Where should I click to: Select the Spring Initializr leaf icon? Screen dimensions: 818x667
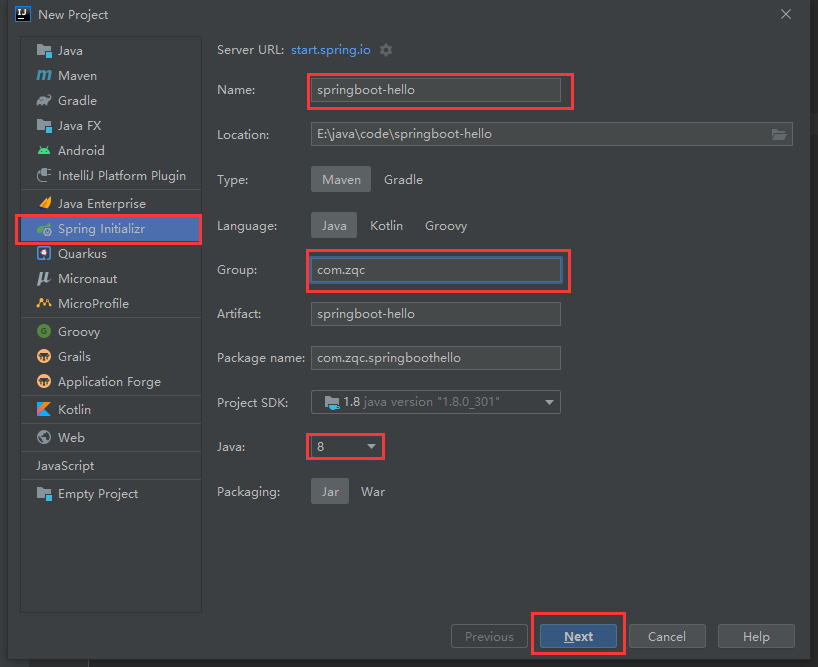(x=44, y=229)
